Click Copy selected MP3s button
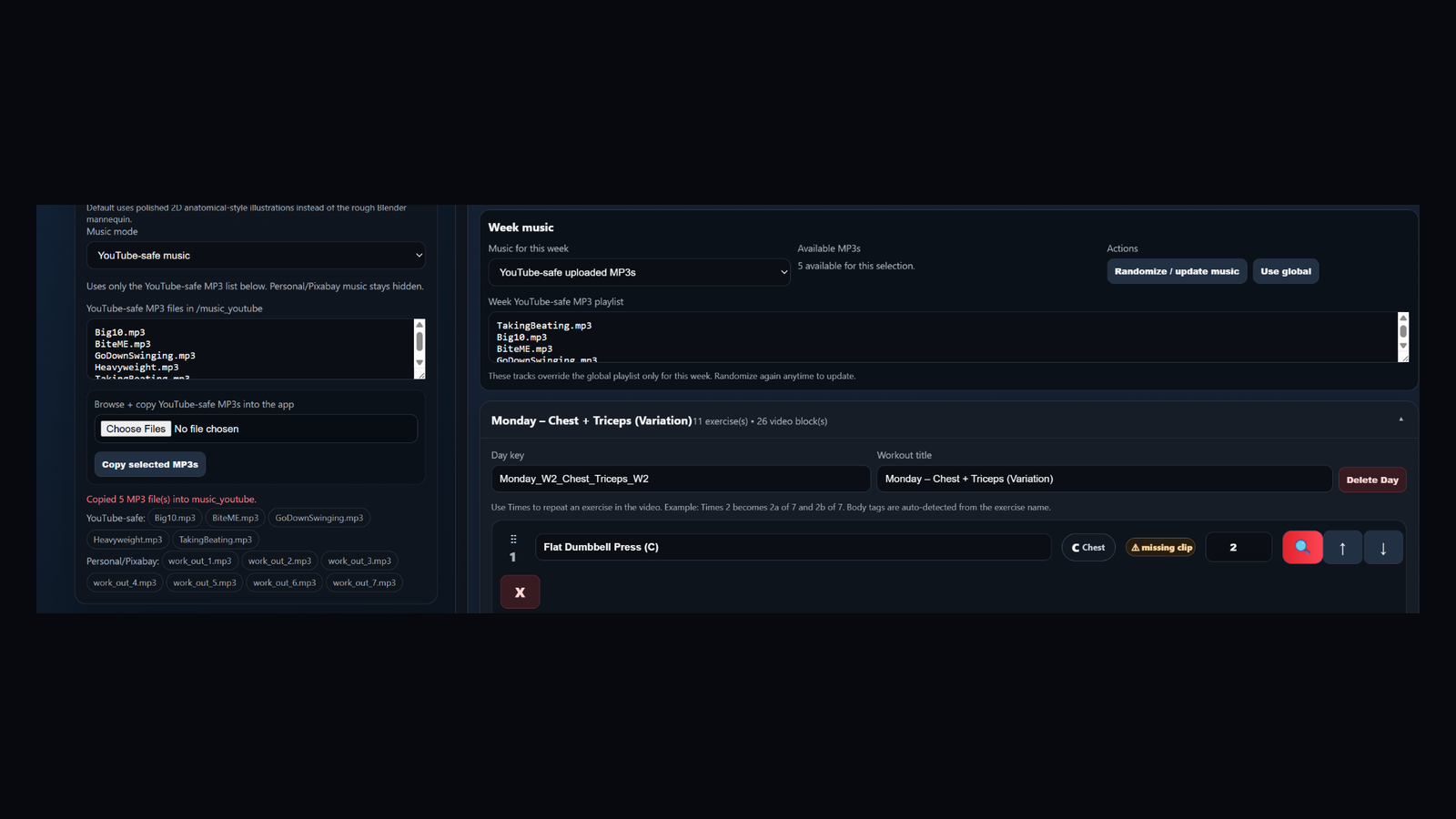Screen dimensions: 1456x819 point(150,464)
